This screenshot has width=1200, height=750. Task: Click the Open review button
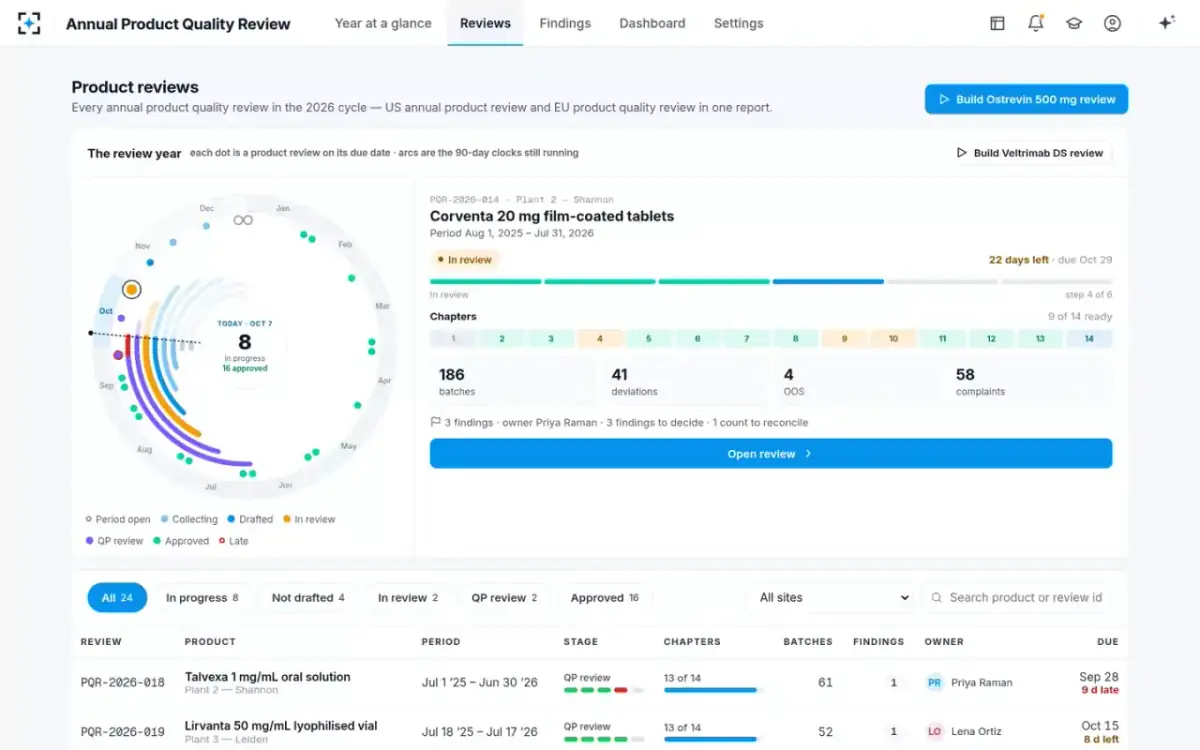pos(771,454)
